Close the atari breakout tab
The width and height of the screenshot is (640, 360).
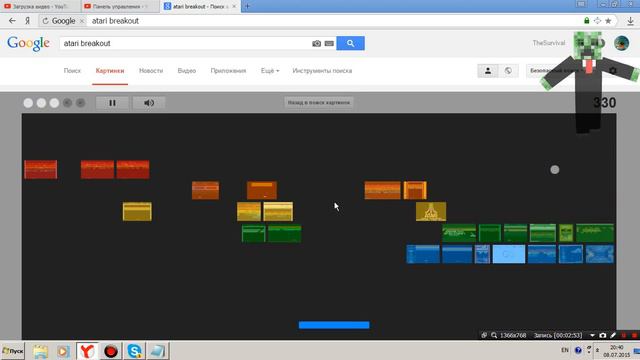pyautogui.click(x=234, y=6)
